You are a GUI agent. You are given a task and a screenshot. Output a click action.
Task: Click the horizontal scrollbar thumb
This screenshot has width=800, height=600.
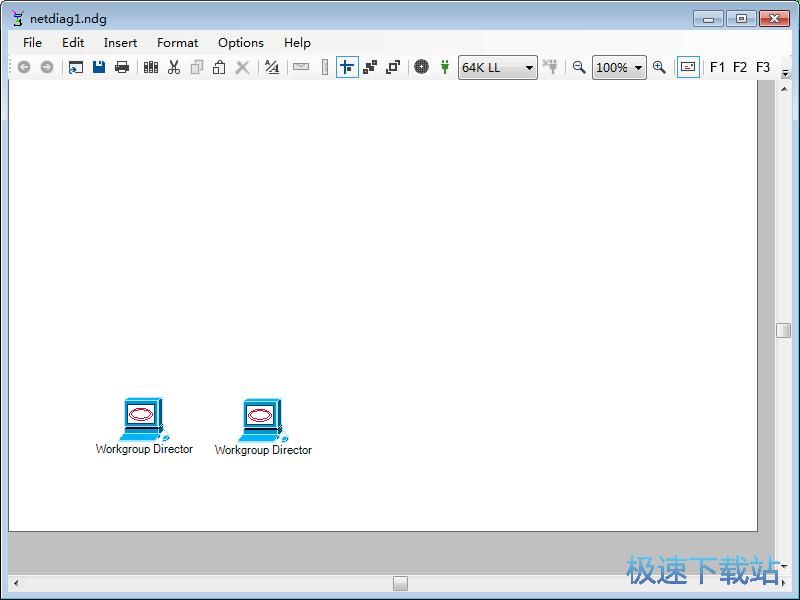401,583
